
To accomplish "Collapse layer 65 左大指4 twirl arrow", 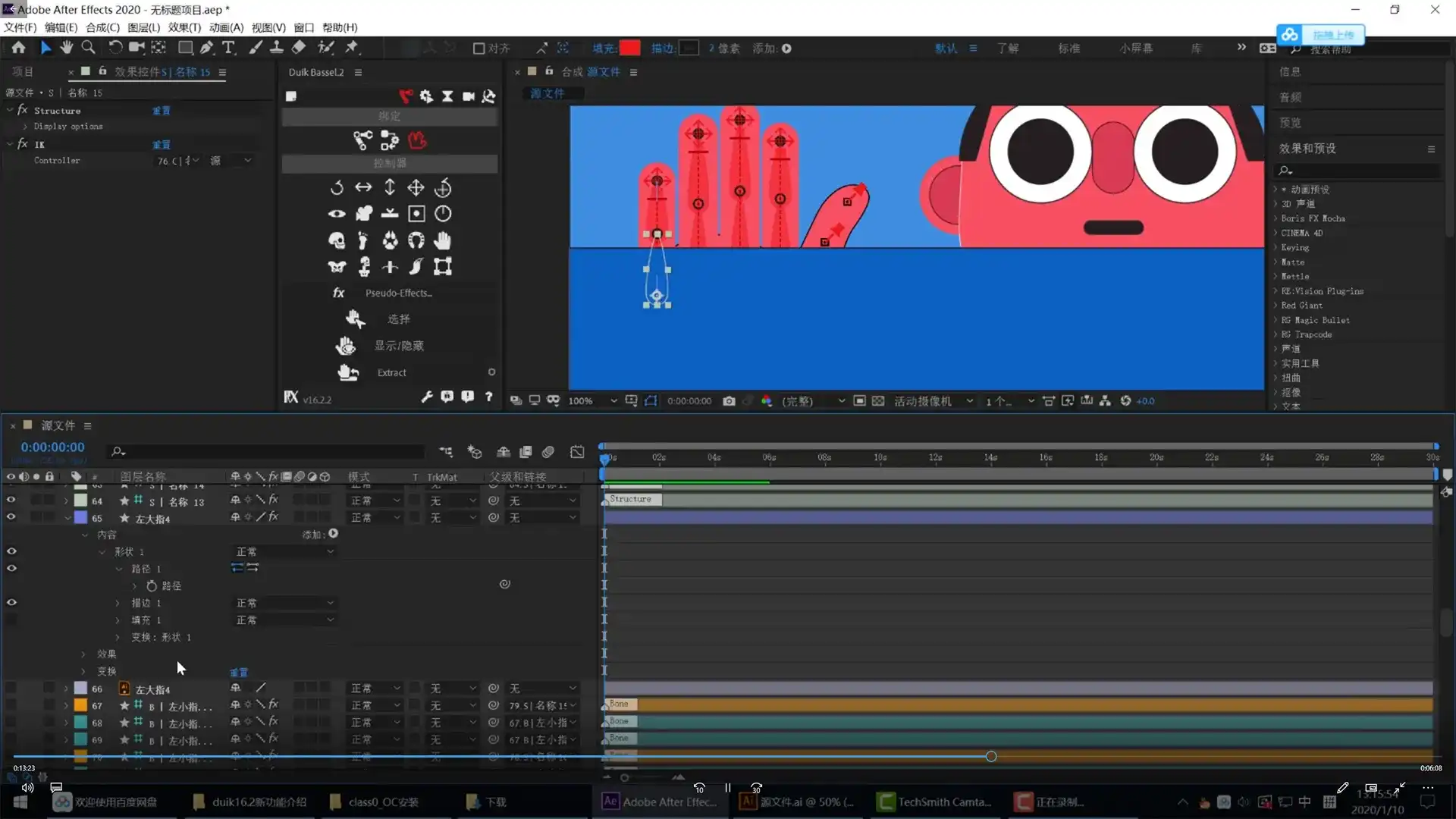I will click(x=67, y=519).
